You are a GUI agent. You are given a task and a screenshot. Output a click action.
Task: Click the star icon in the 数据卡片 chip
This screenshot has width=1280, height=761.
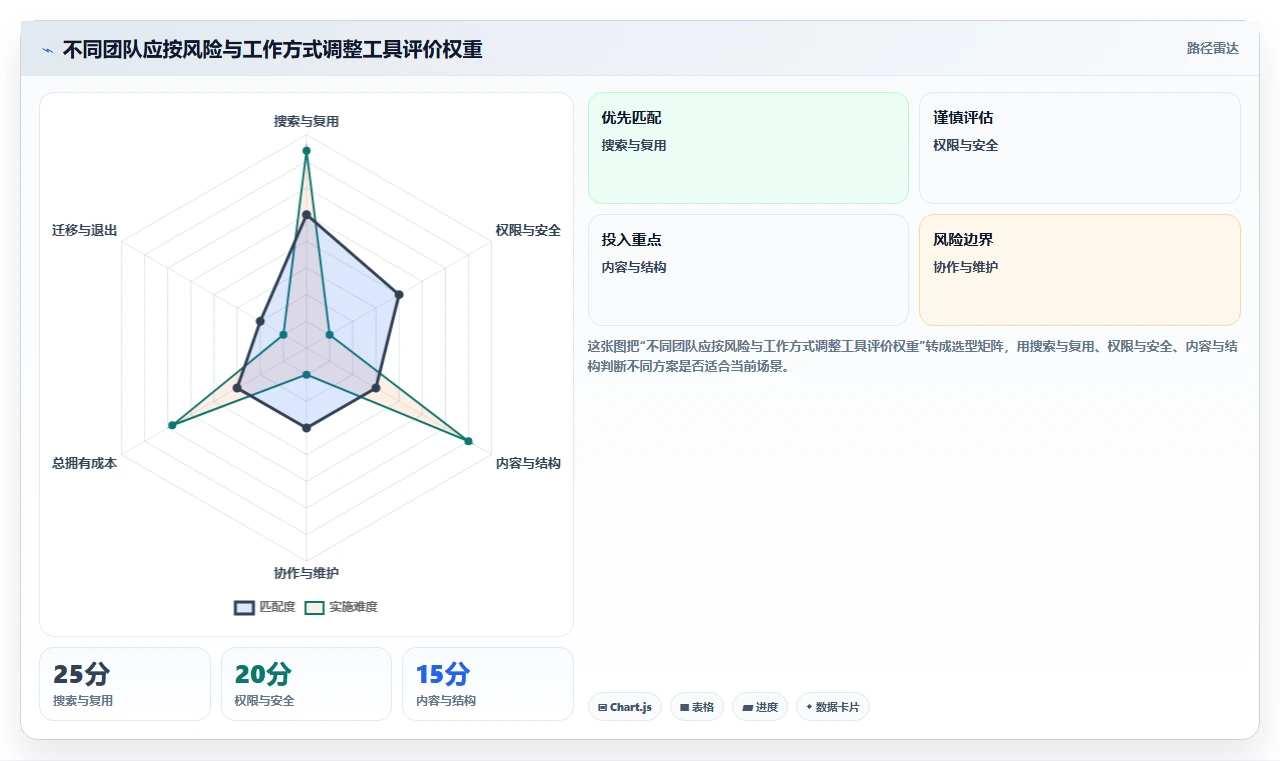coord(809,707)
